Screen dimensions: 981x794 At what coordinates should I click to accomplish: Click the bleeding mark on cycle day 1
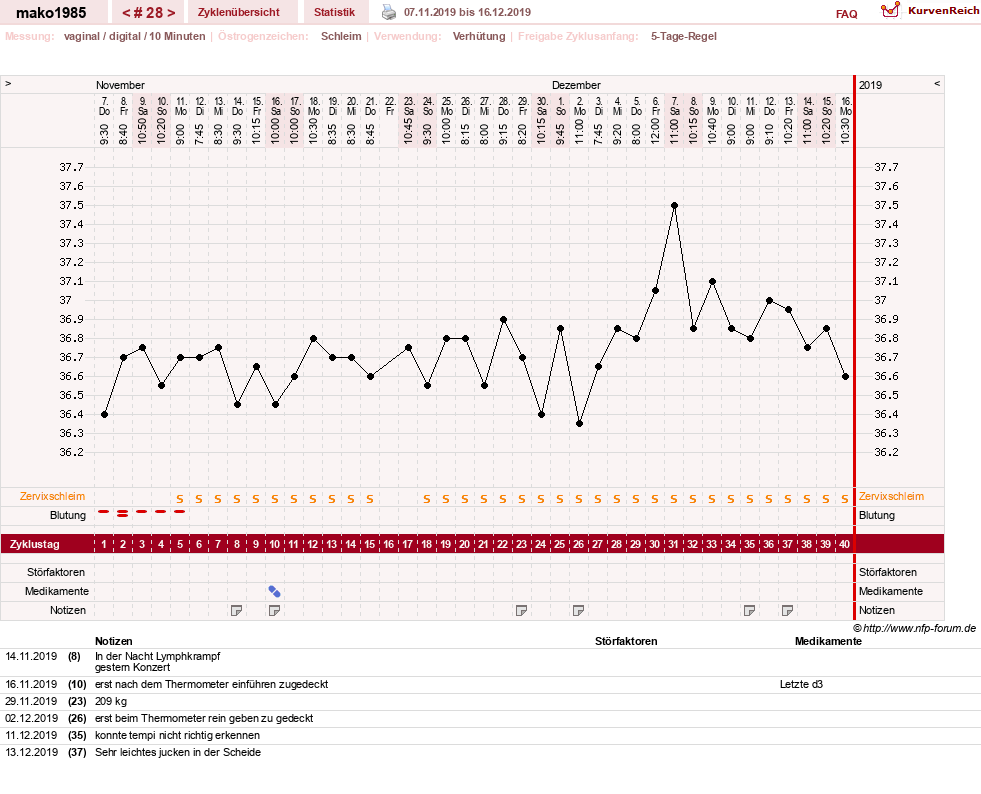click(104, 512)
